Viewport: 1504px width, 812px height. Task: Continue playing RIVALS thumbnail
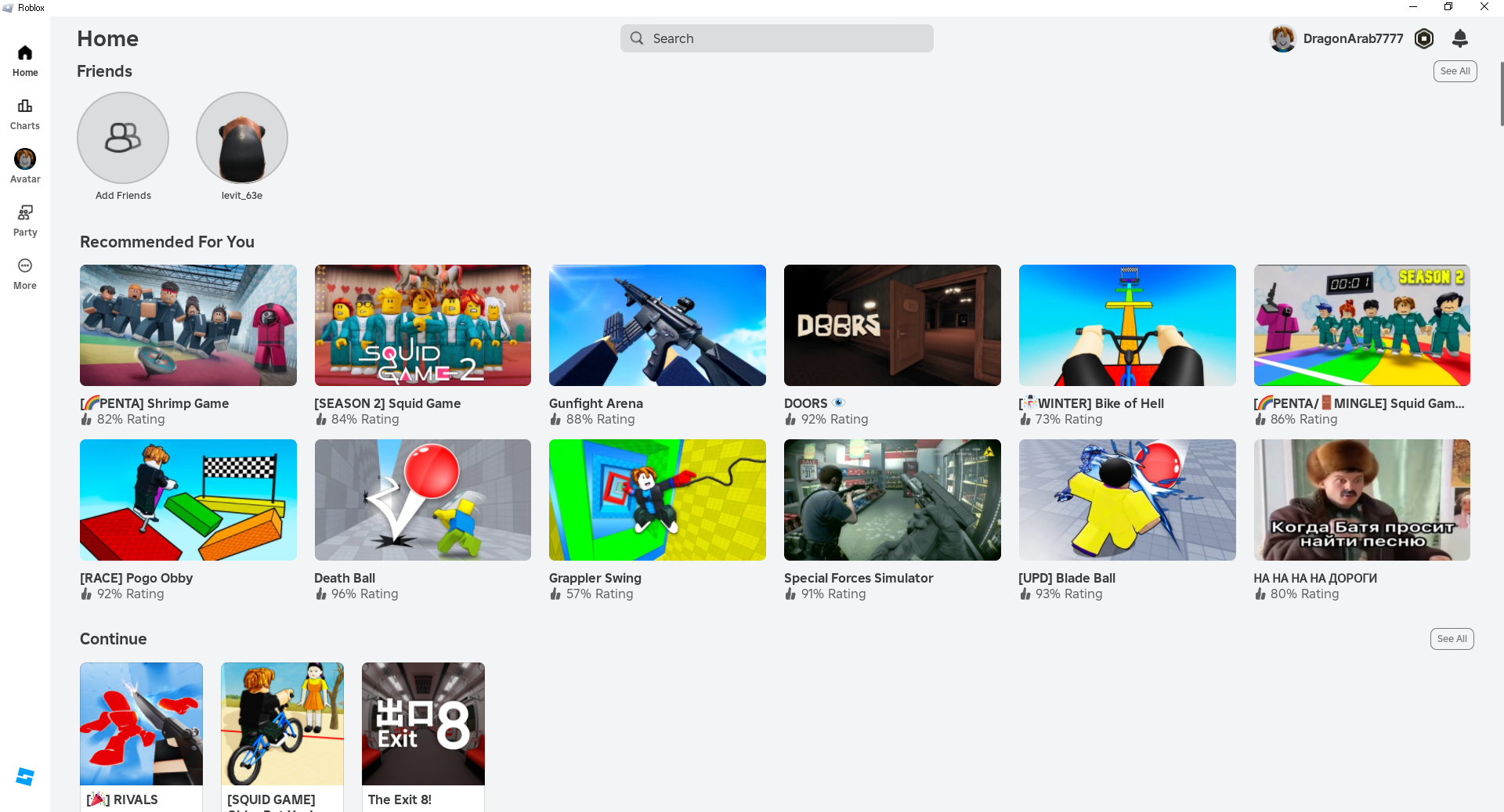click(x=141, y=724)
